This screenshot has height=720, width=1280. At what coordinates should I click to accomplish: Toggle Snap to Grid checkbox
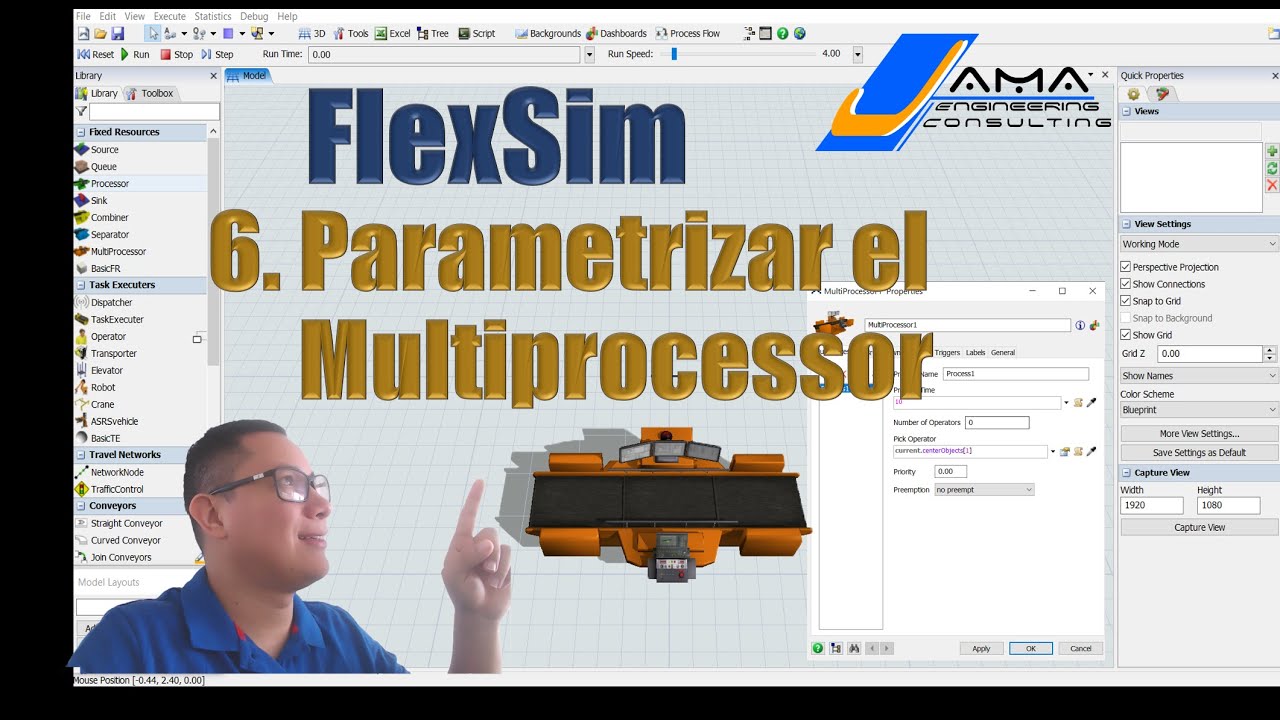(x=1126, y=301)
